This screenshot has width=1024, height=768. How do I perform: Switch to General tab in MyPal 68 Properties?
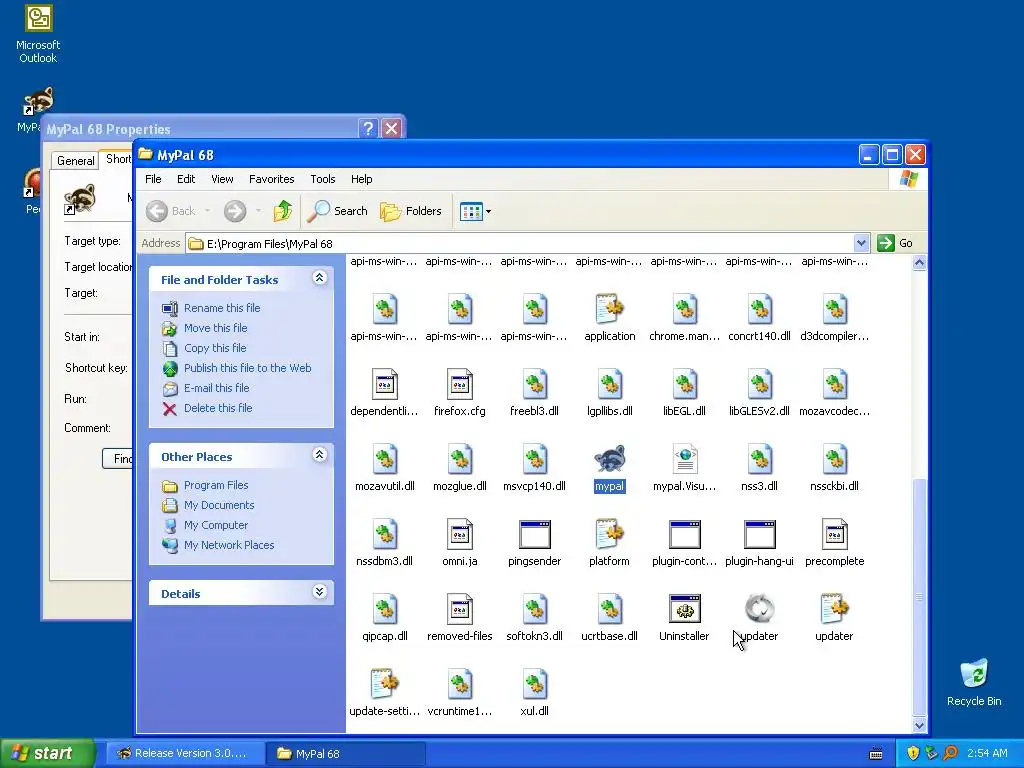[76, 161]
